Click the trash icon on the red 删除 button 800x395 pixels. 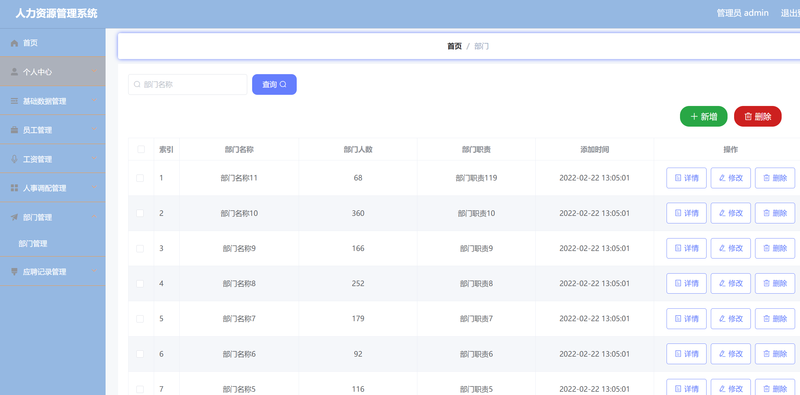[748, 116]
